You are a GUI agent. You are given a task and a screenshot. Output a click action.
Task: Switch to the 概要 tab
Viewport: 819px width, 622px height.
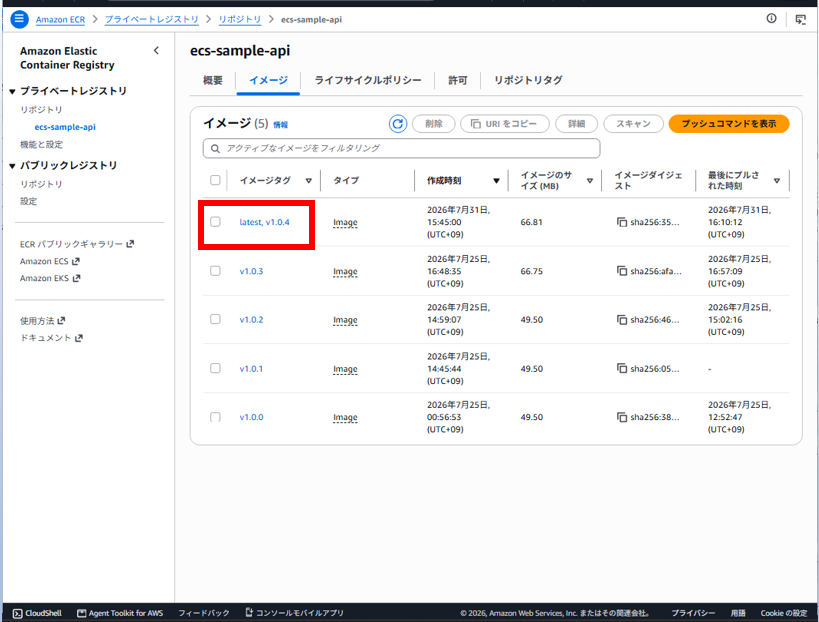213,80
